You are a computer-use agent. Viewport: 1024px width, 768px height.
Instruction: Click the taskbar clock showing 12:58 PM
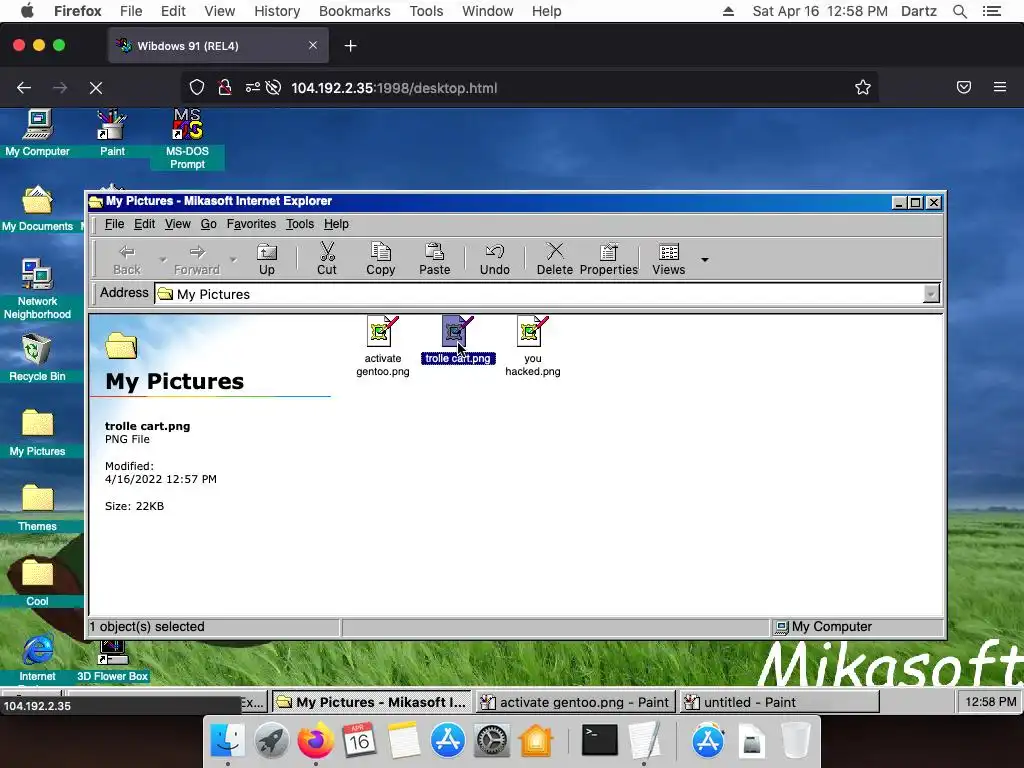click(x=990, y=702)
